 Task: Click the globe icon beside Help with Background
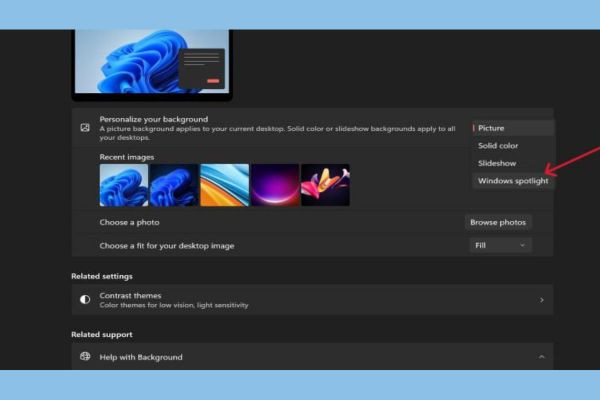point(85,357)
